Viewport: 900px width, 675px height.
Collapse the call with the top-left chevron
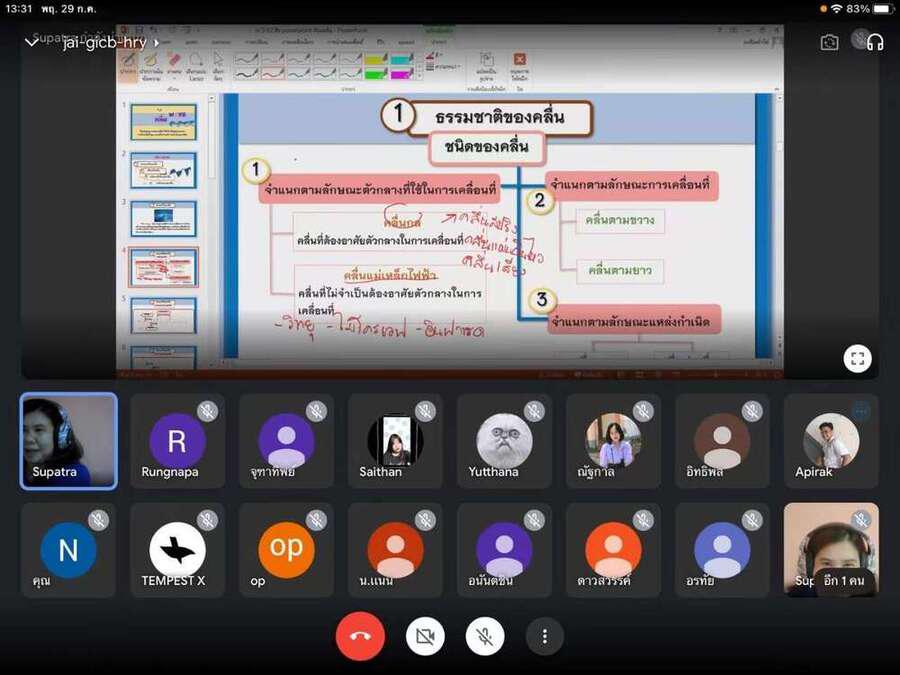[31, 42]
